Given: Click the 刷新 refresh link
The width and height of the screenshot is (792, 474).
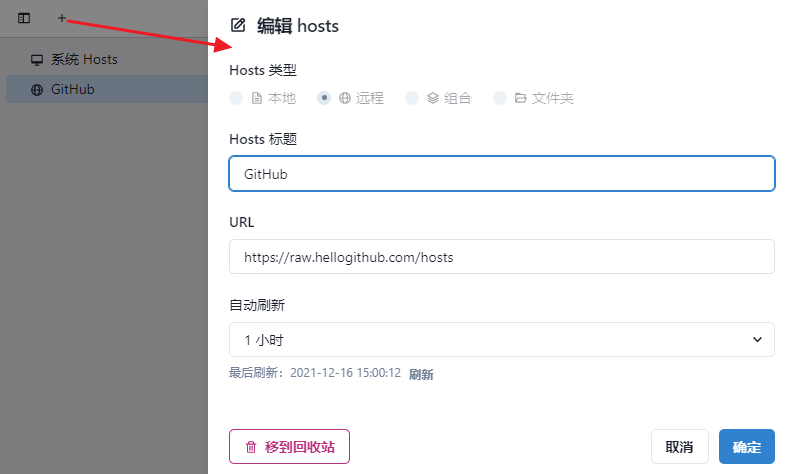Looking at the screenshot, I should coord(421,374).
